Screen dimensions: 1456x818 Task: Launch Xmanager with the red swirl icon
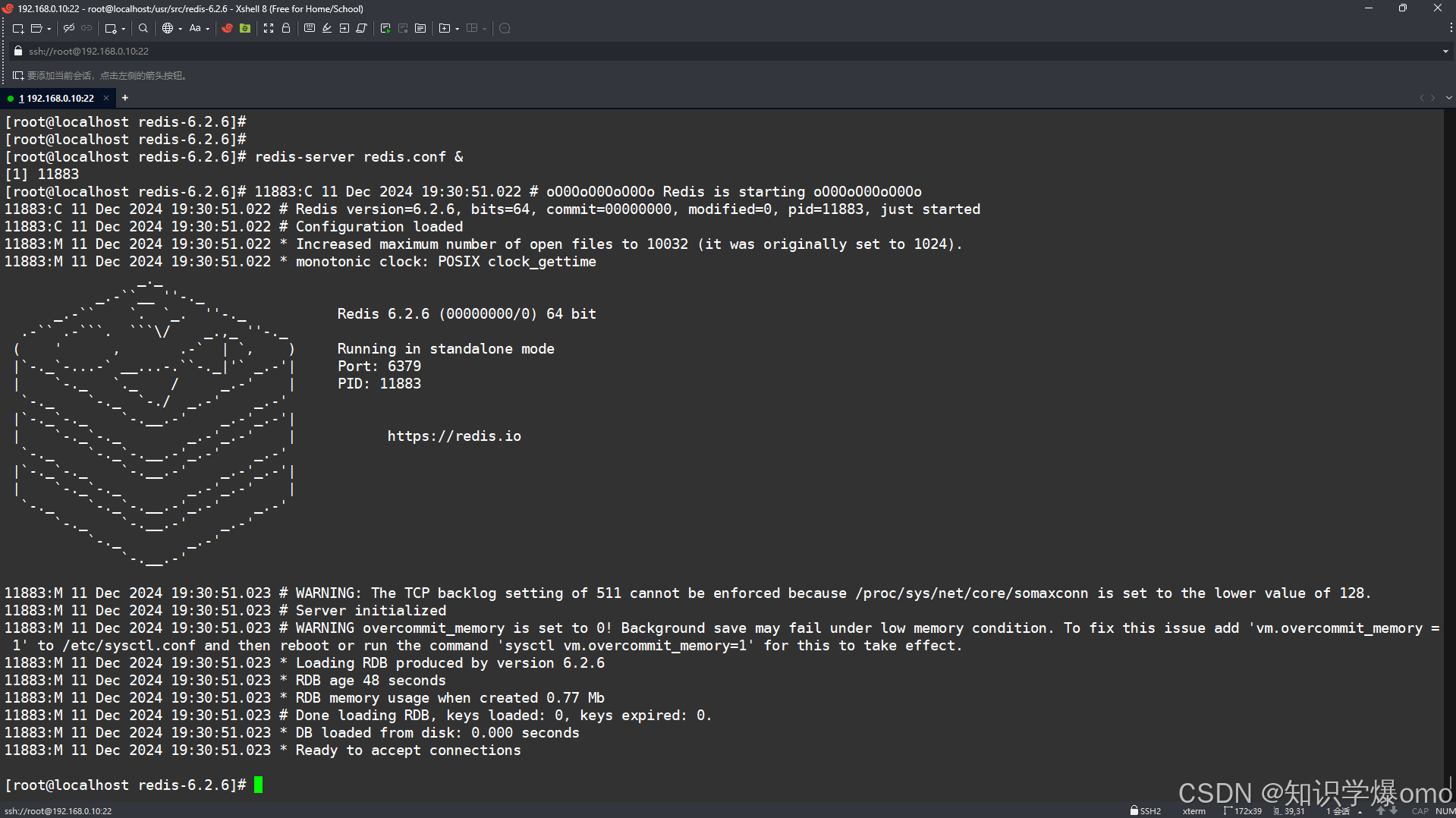click(227, 28)
